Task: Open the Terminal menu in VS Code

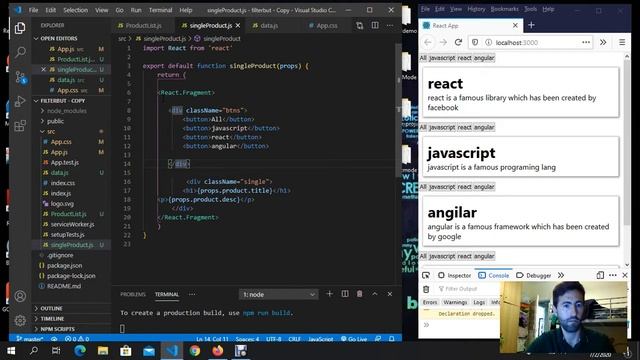Action: 160,10
